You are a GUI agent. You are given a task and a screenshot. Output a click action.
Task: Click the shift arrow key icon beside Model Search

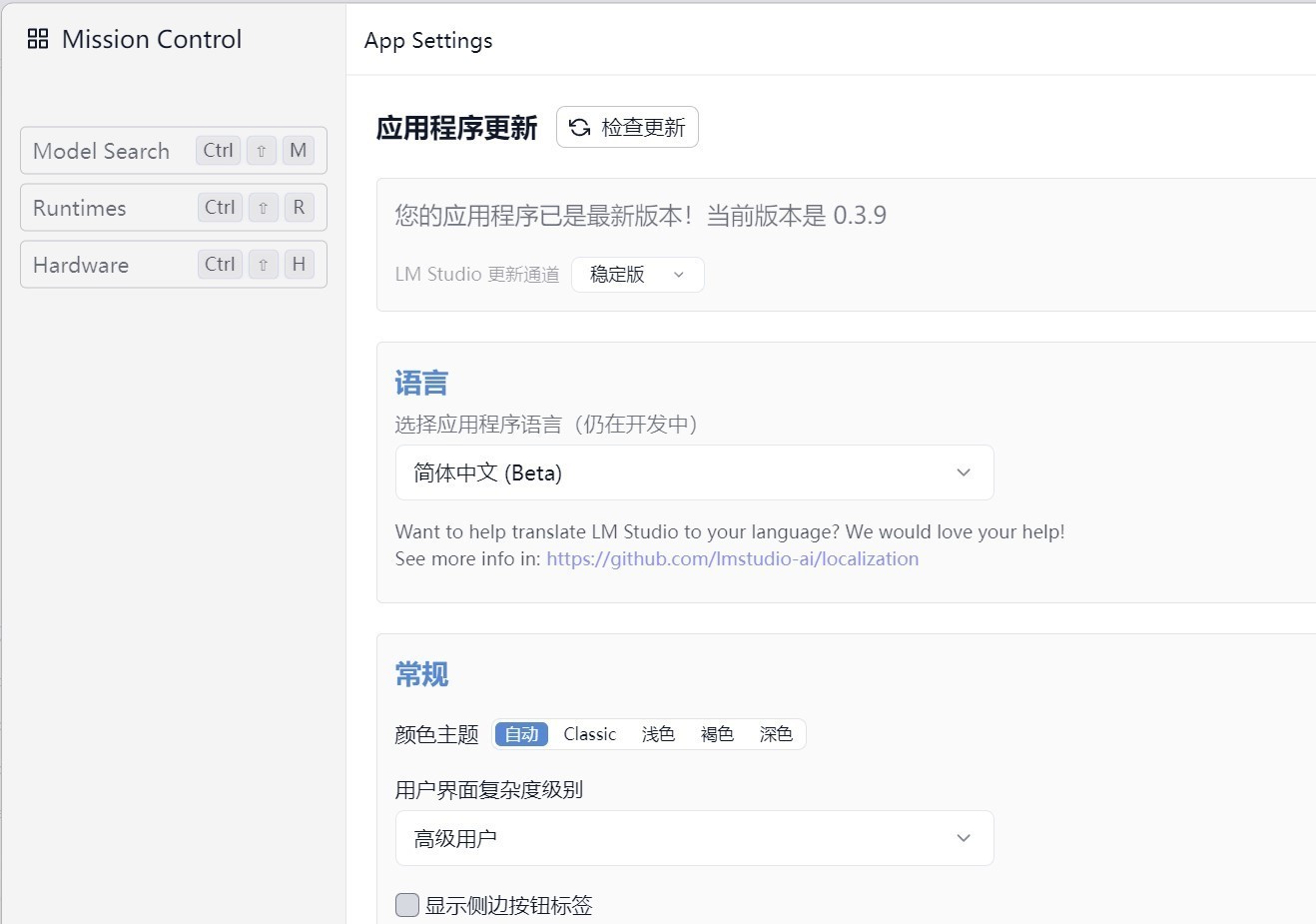click(x=262, y=151)
